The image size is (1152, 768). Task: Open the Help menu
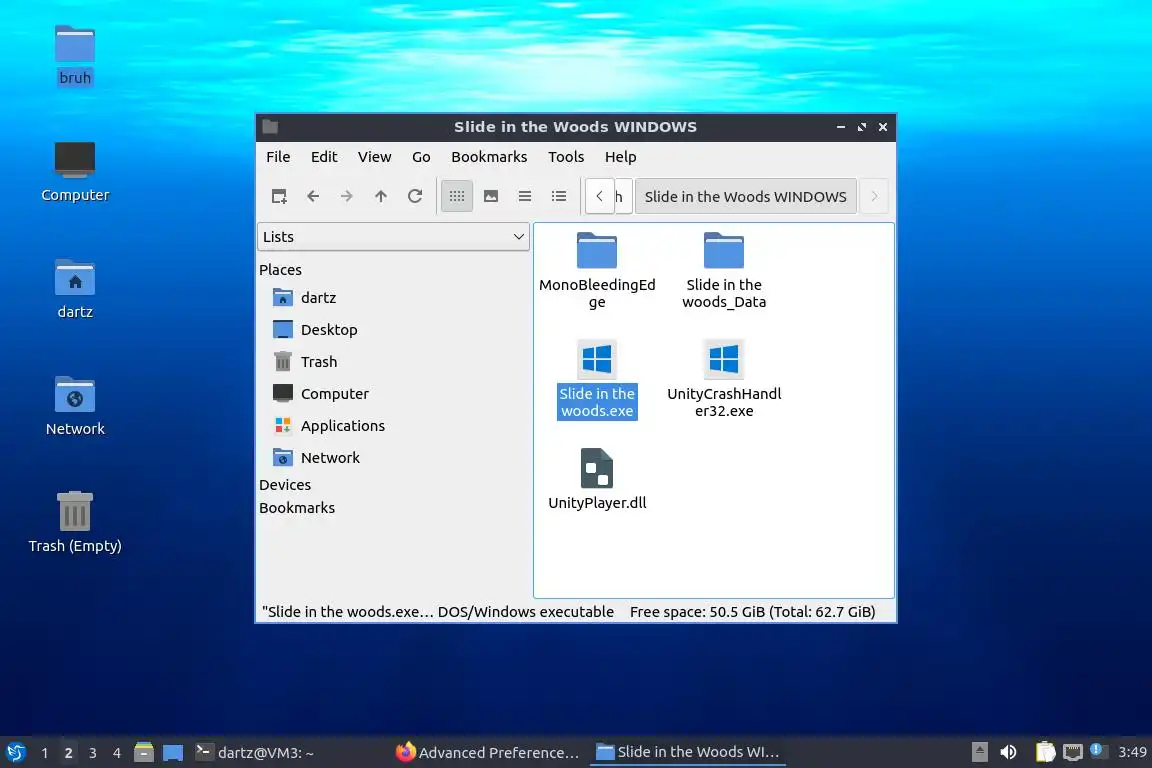point(621,157)
